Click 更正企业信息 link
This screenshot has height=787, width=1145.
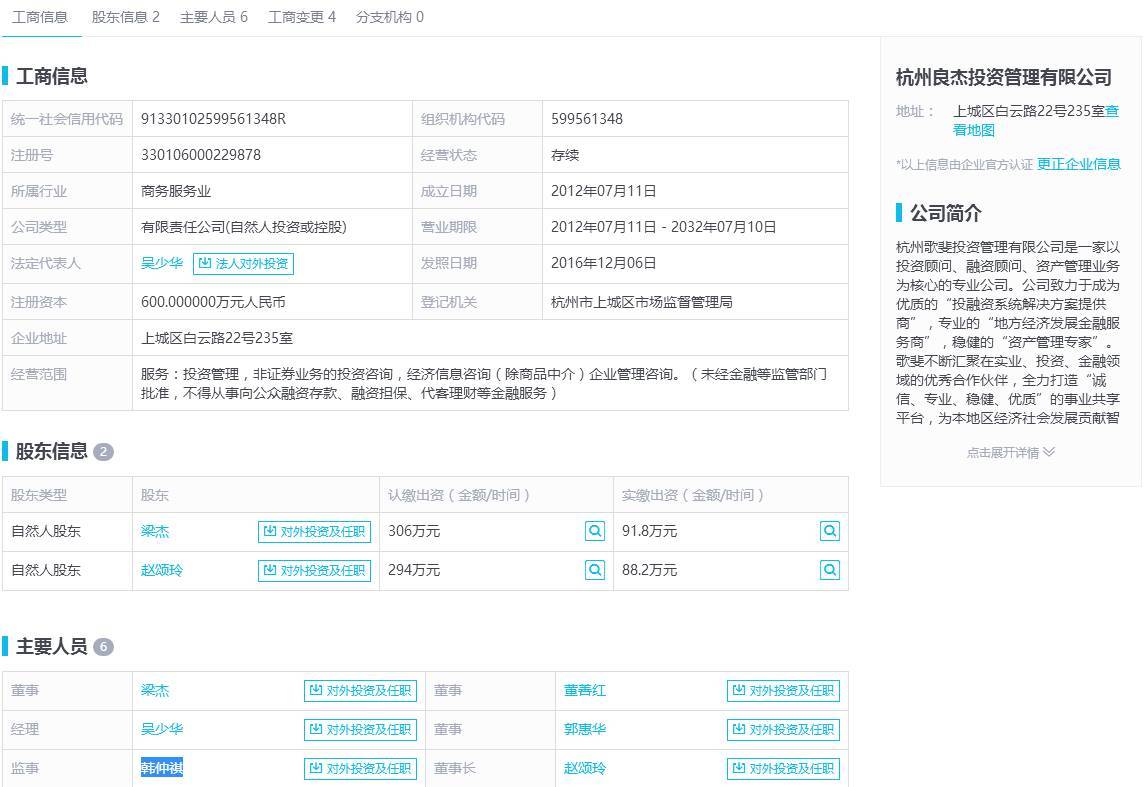click(x=1078, y=164)
